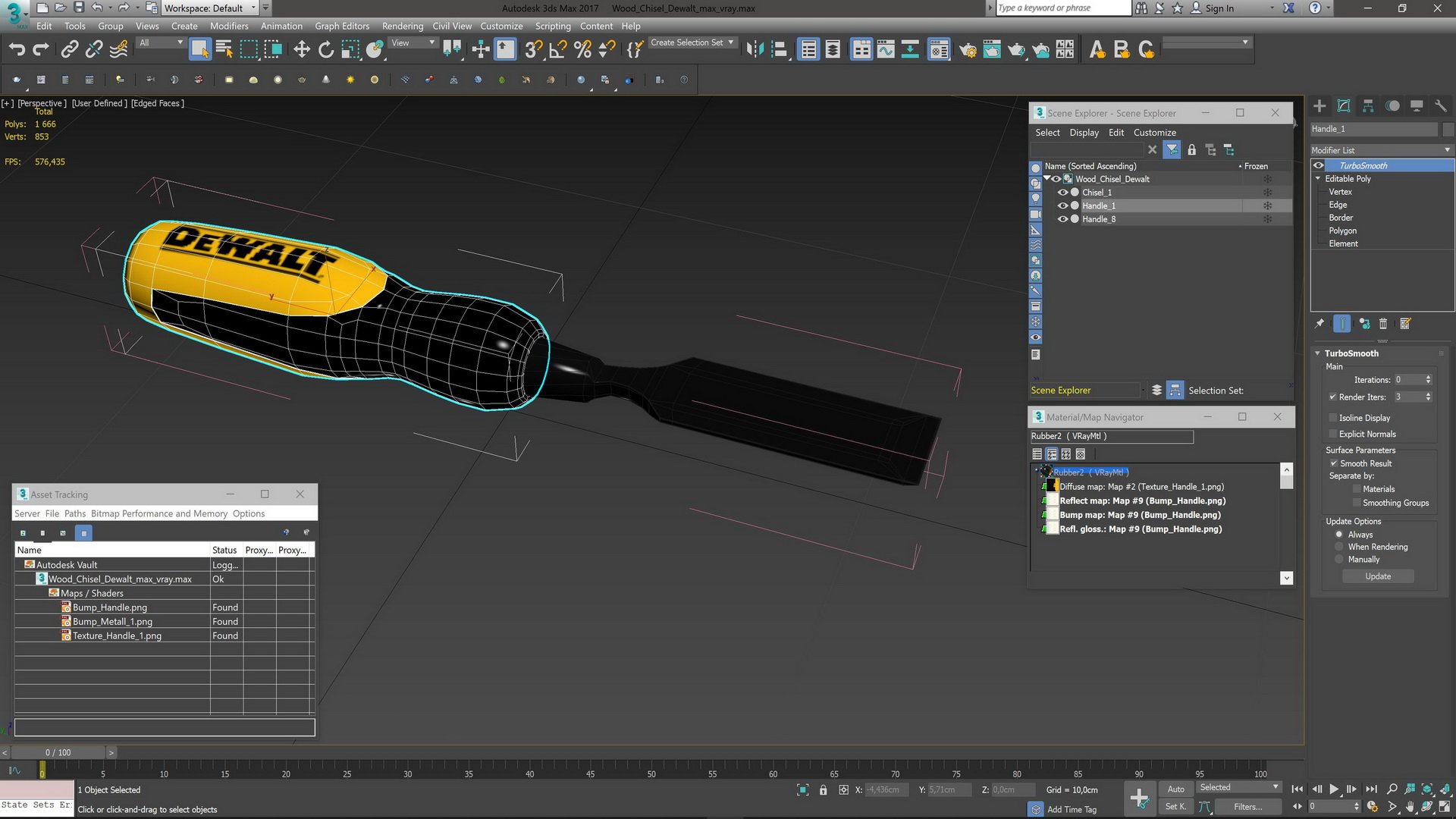
Task: Select the Manually update radio option
Action: 1339,560
